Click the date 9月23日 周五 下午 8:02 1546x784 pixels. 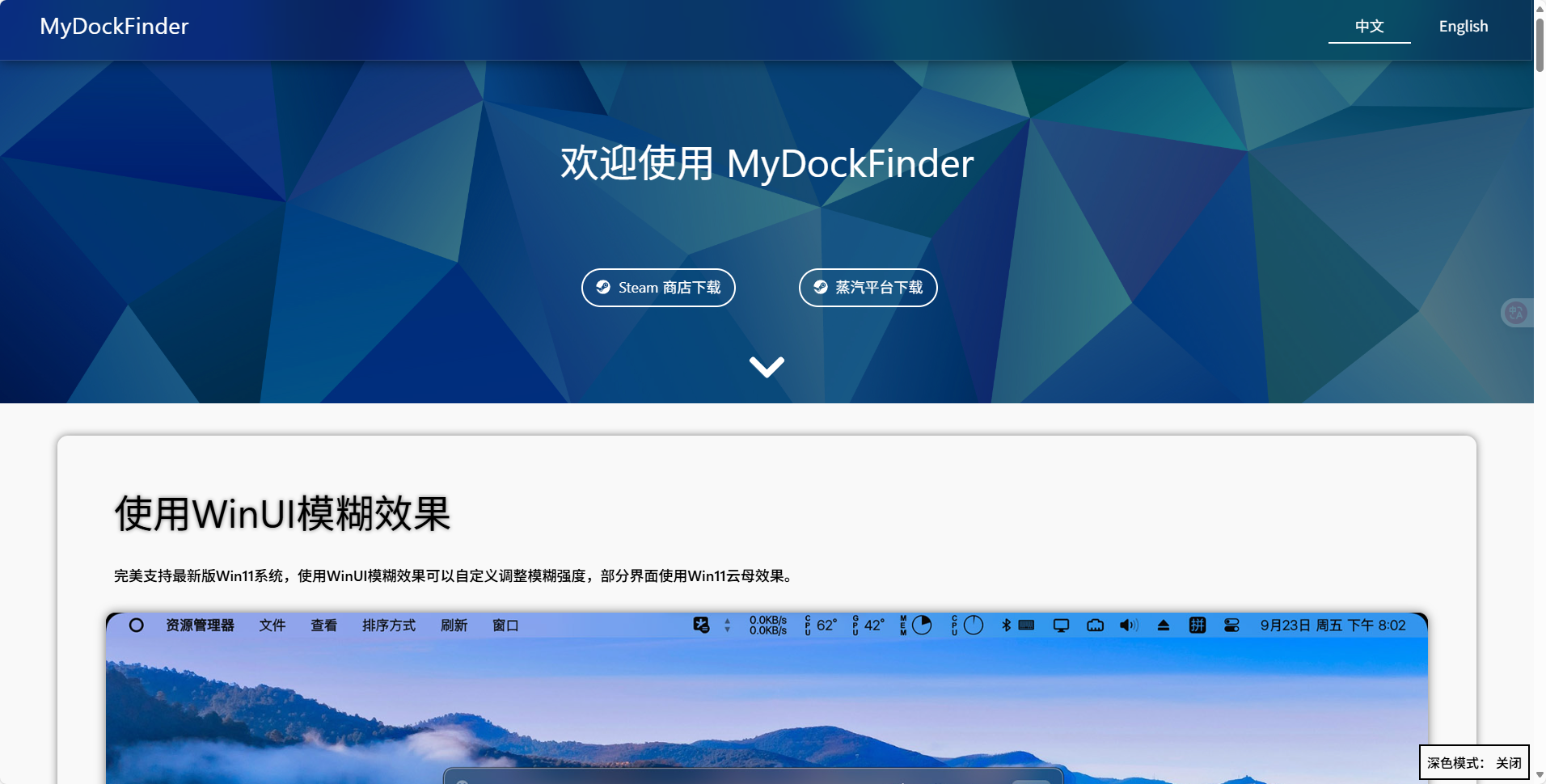click(1333, 626)
